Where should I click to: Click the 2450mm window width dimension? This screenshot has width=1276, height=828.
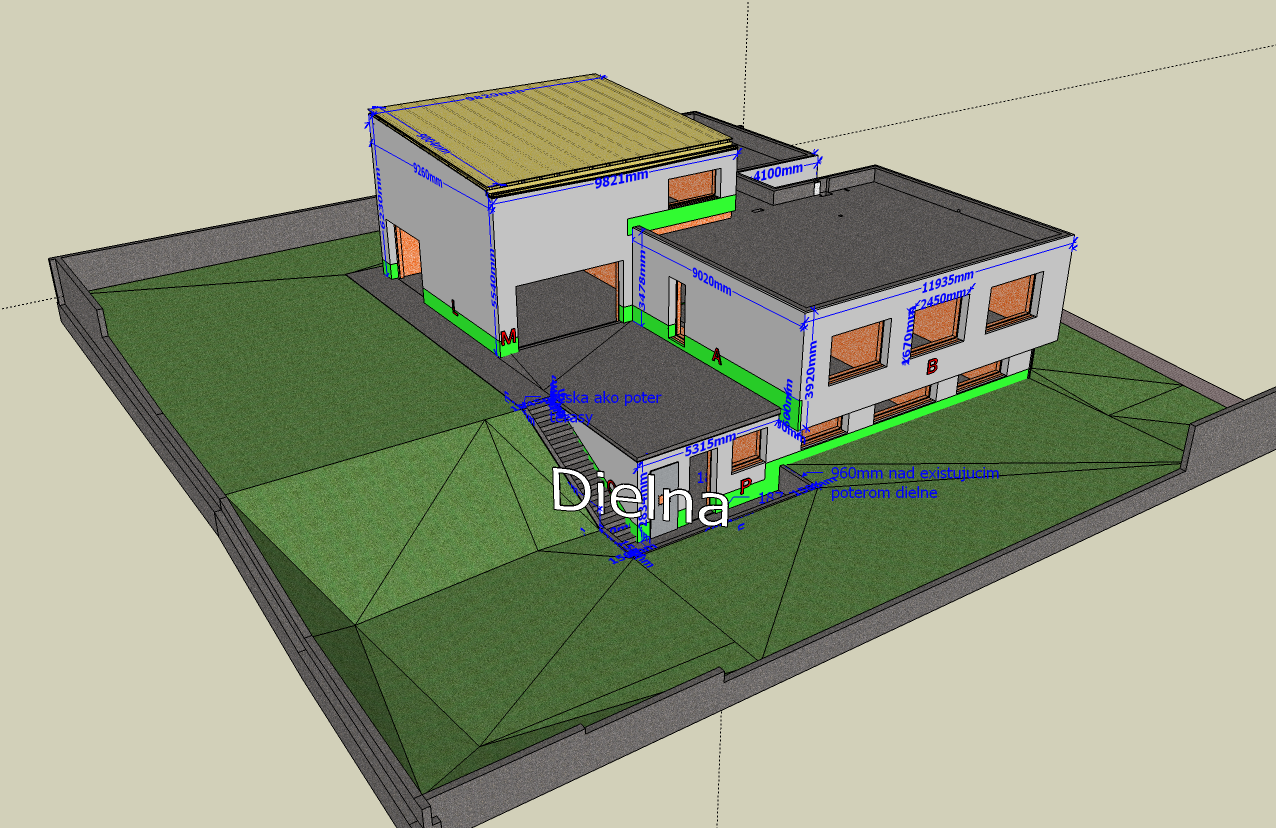pyautogui.click(x=942, y=299)
